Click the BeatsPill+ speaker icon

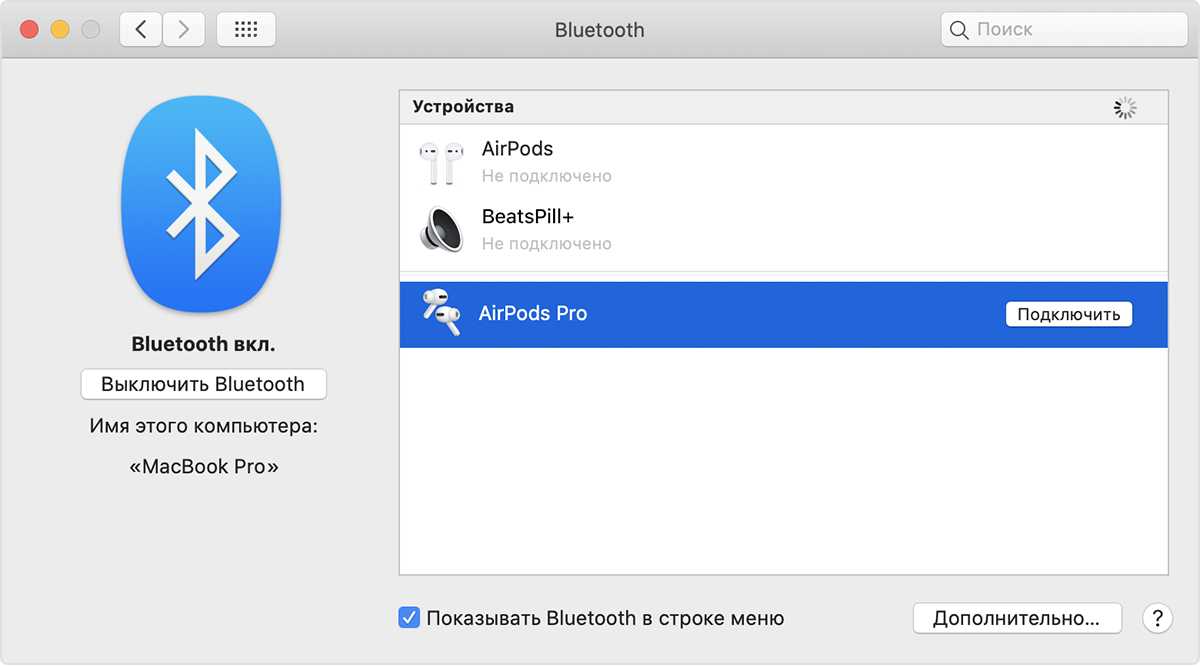pyautogui.click(x=441, y=229)
